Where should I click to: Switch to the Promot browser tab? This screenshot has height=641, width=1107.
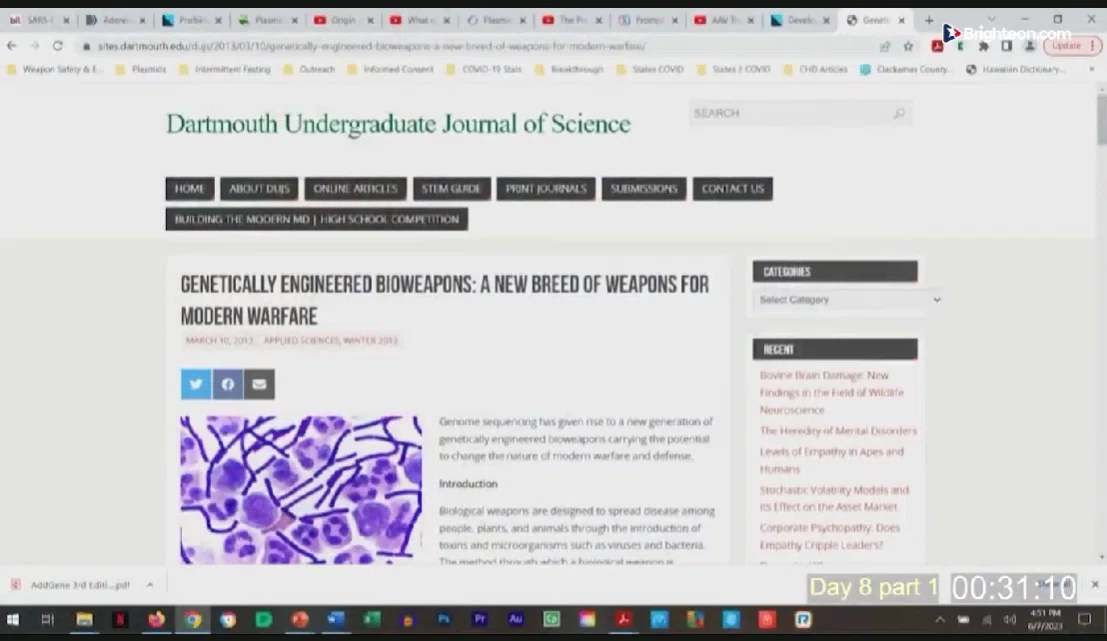pos(647,20)
